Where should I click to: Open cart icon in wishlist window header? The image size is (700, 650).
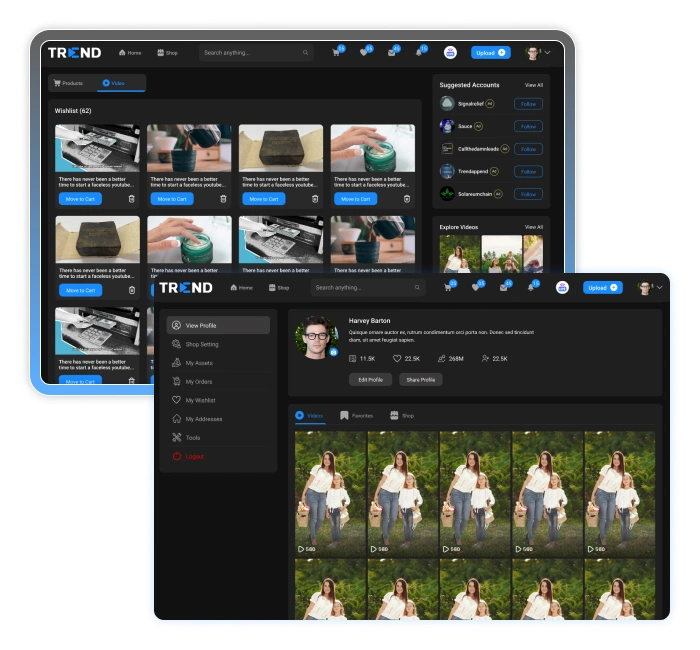coord(336,53)
